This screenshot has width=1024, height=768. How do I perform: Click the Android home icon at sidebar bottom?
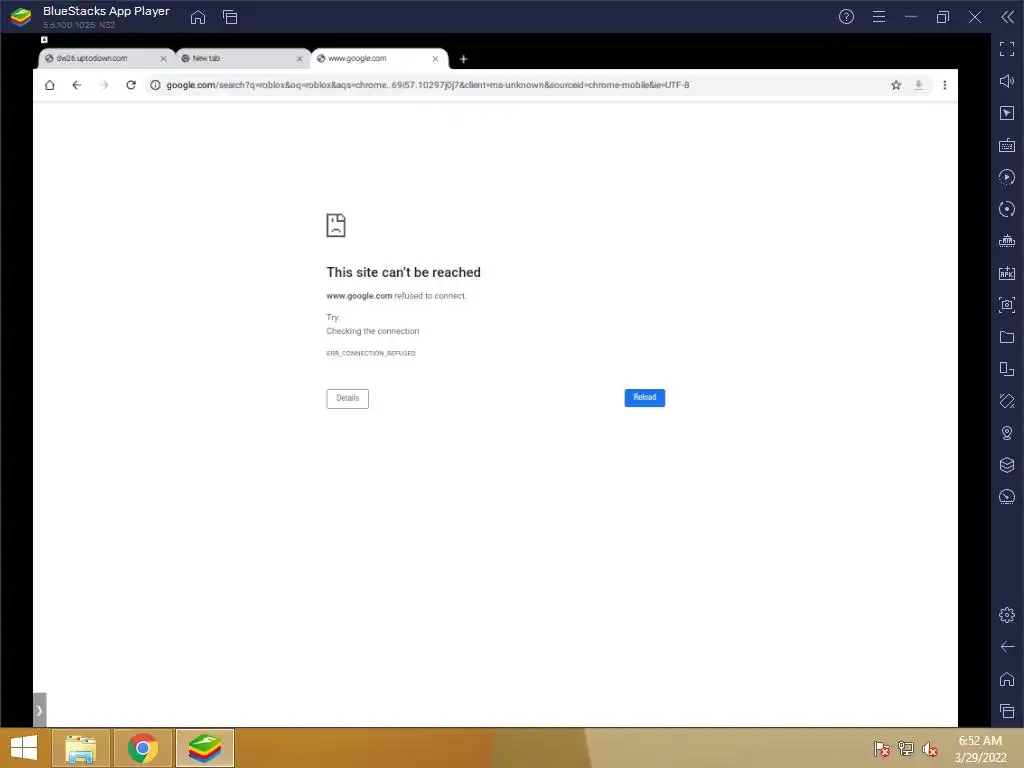coord(1007,679)
